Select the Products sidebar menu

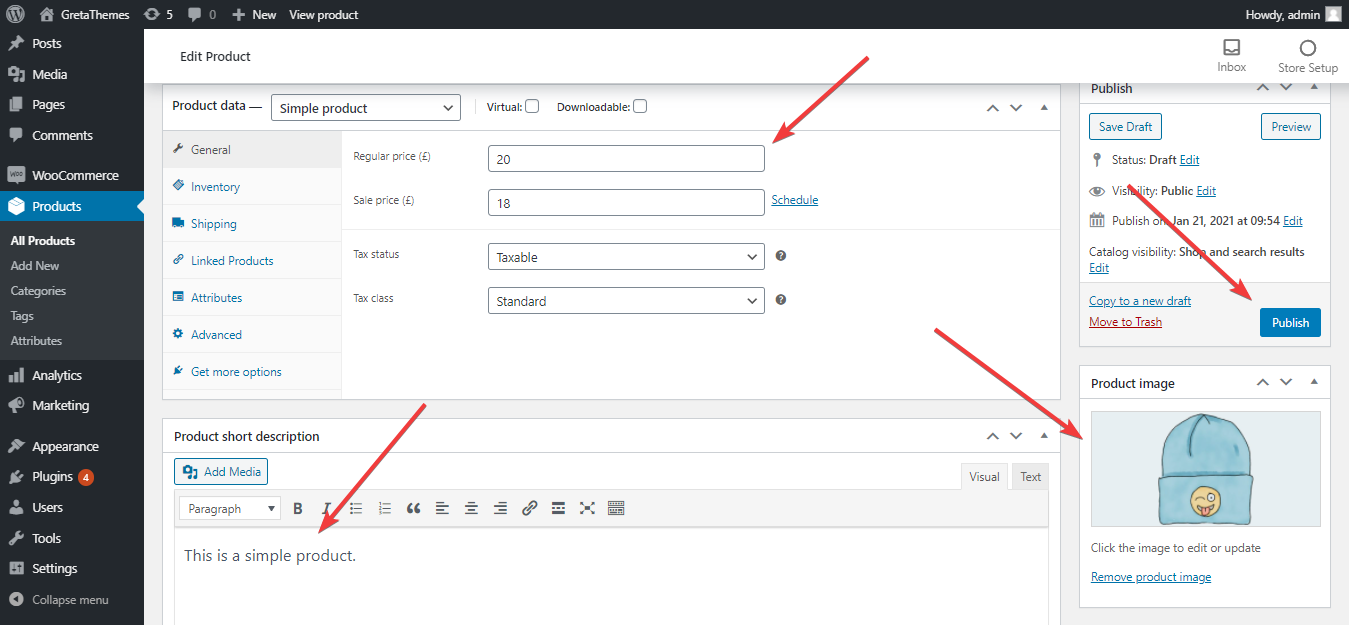pyautogui.click(x=72, y=206)
